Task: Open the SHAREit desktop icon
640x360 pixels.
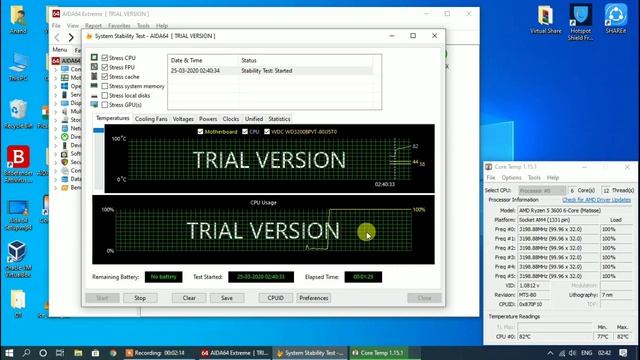Action: (x=616, y=19)
